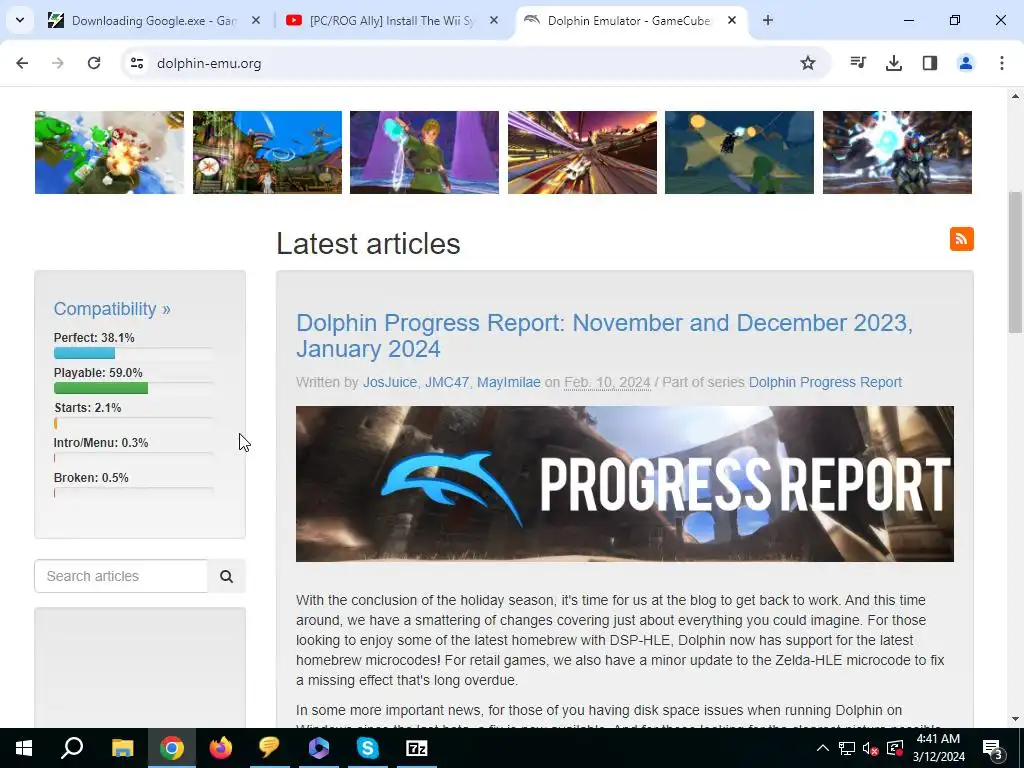The height and width of the screenshot is (768, 1024).
Task: Open the notification center icon
Action: (993, 748)
